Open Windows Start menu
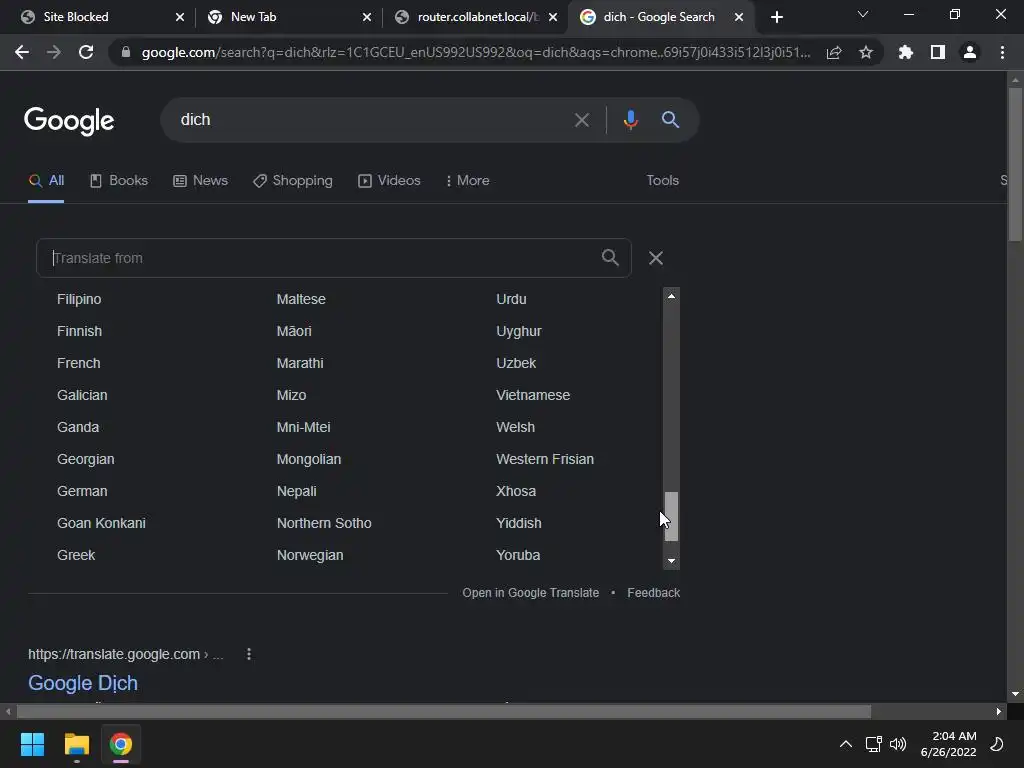The image size is (1024, 768). tap(32, 744)
